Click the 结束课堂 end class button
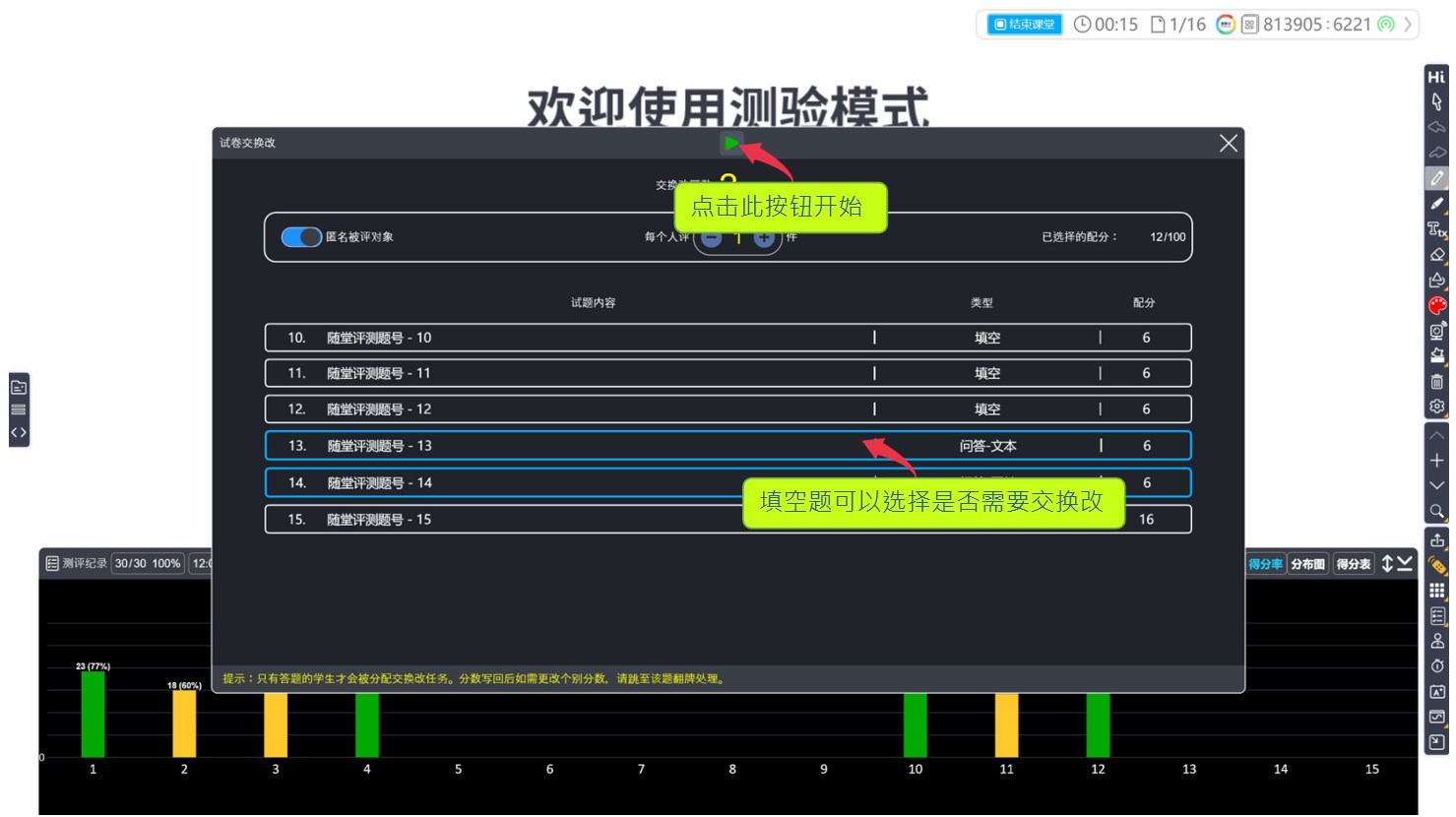 point(1024,25)
